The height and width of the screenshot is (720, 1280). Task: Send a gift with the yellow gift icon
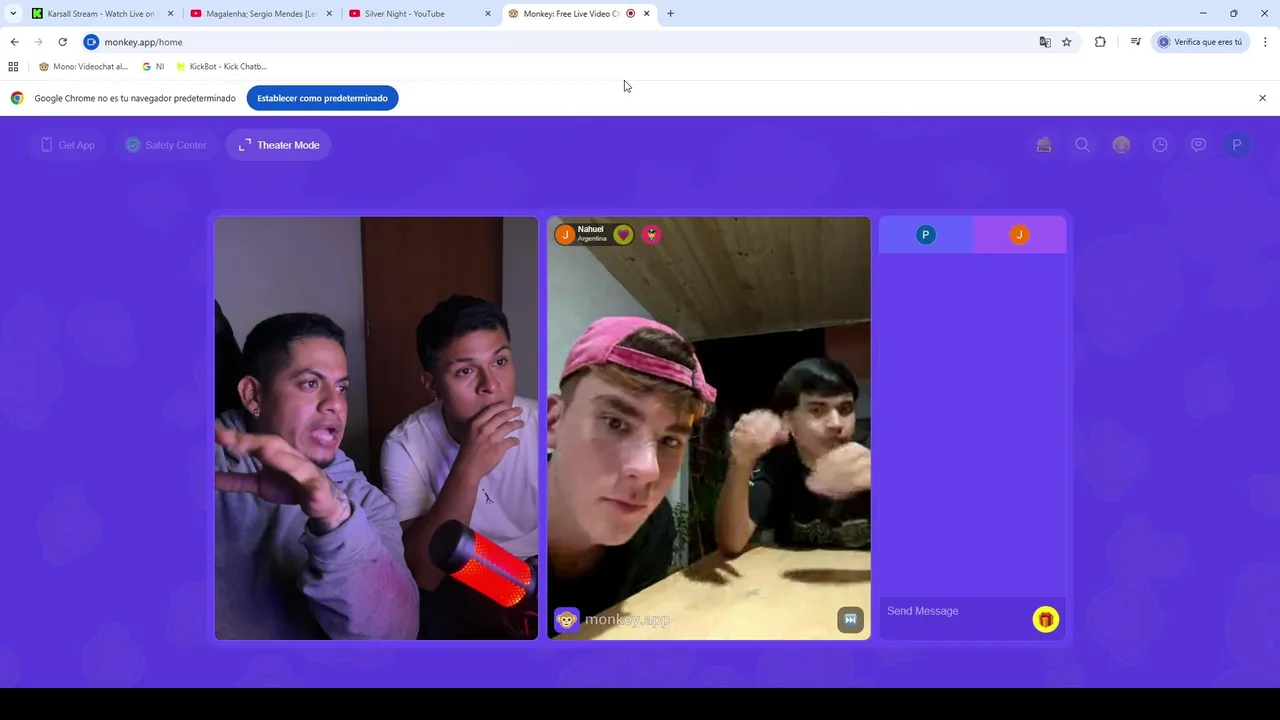point(1045,620)
